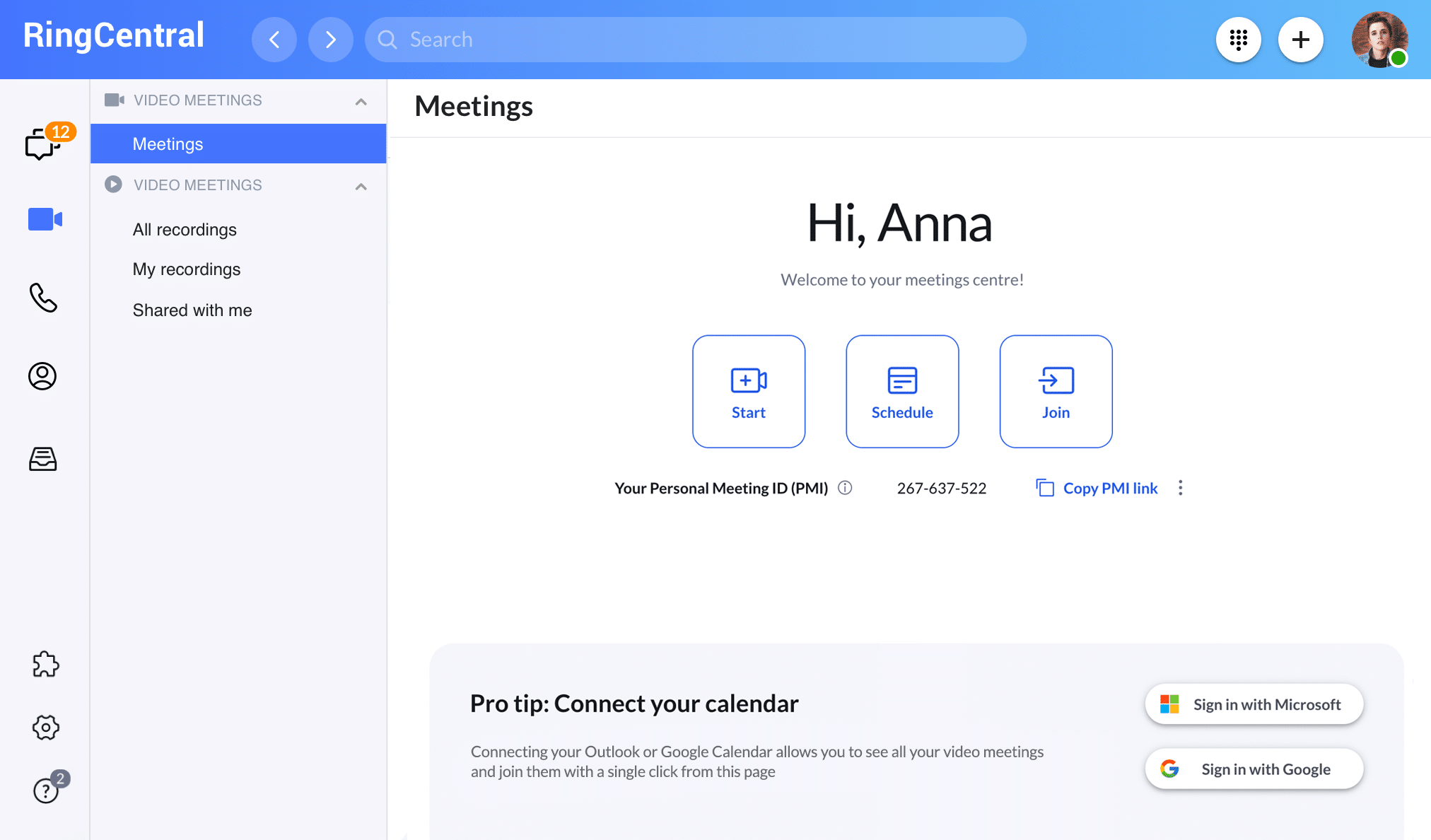Click the Copy PMI link
The image size is (1431, 840).
point(1097,488)
